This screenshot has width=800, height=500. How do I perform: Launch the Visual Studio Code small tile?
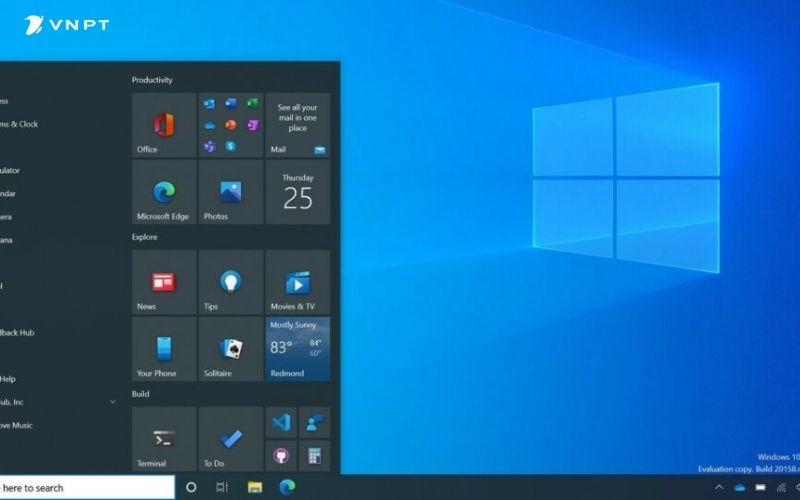click(x=281, y=422)
